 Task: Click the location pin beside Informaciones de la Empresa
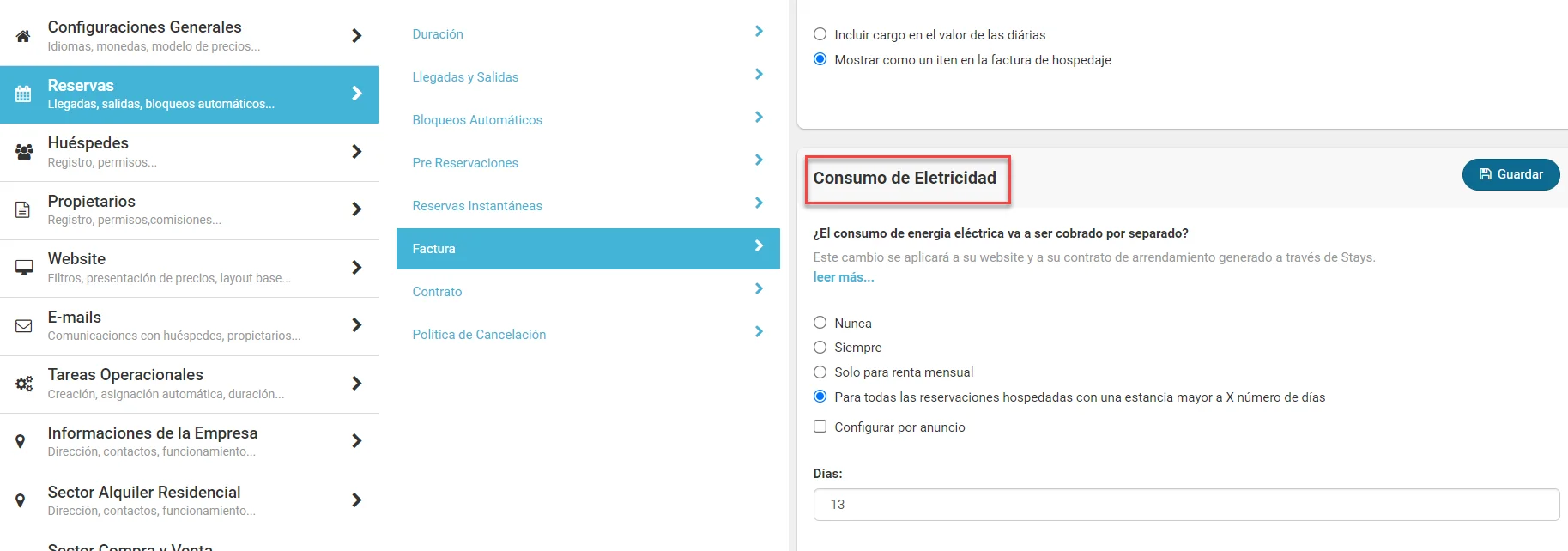(x=21, y=441)
